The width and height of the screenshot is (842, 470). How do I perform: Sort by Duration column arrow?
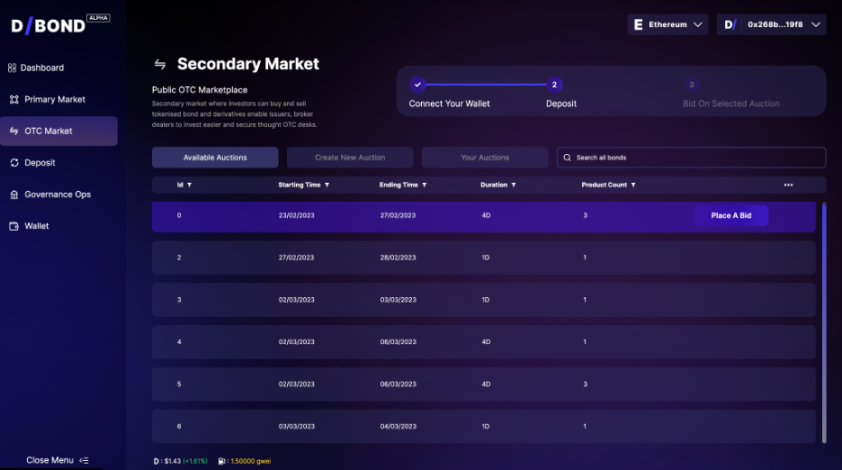tap(513, 185)
